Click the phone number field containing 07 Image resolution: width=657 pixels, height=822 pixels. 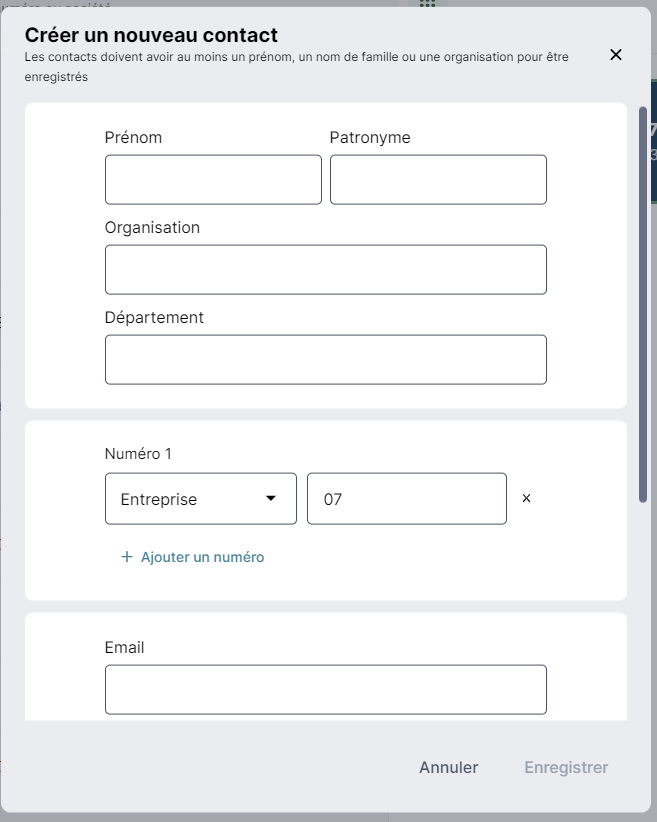(x=406, y=499)
